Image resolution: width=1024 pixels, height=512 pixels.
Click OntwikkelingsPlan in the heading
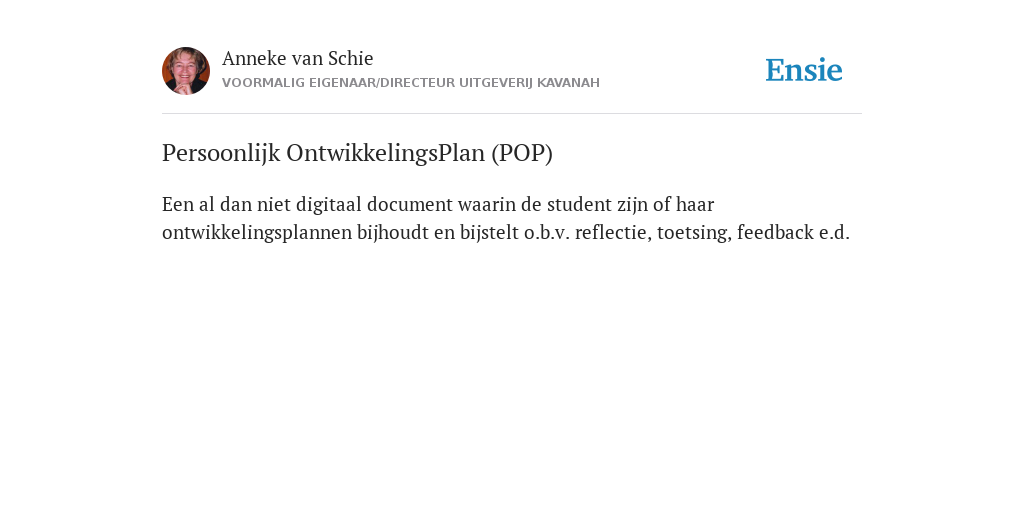[386, 153]
